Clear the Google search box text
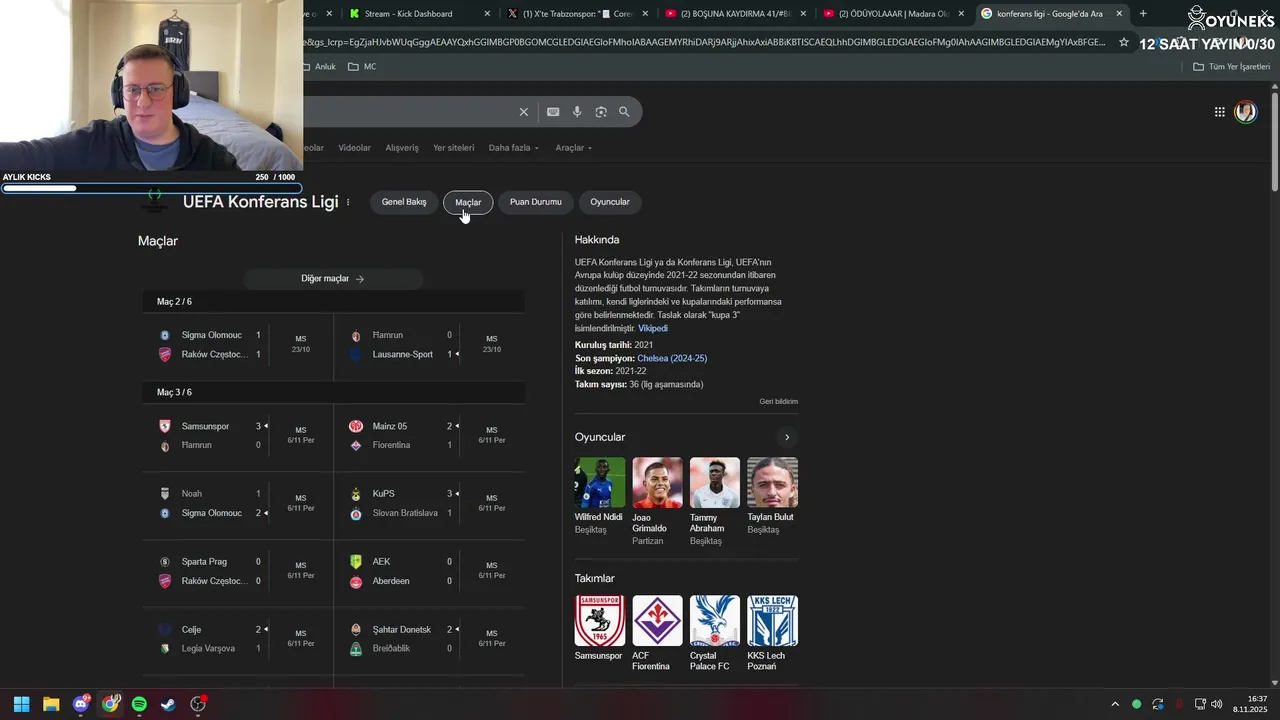 tap(523, 112)
